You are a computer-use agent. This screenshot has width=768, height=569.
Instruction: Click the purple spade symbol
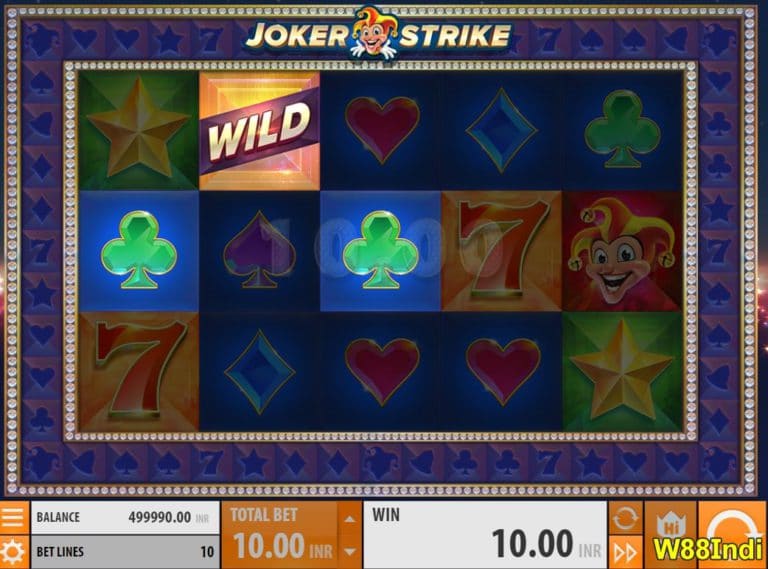259,251
